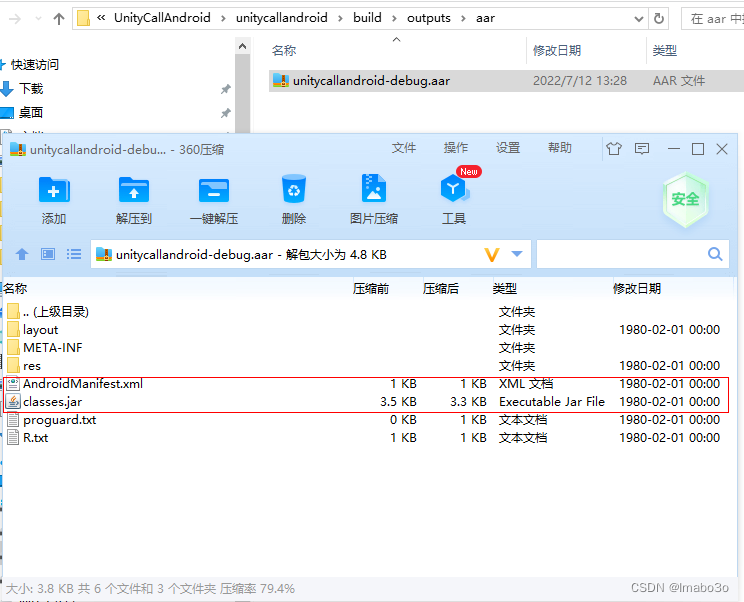This screenshot has height=602, width=744.
Task: Click the UnityCallAndroid breadcrumb segment
Action: 162,18
